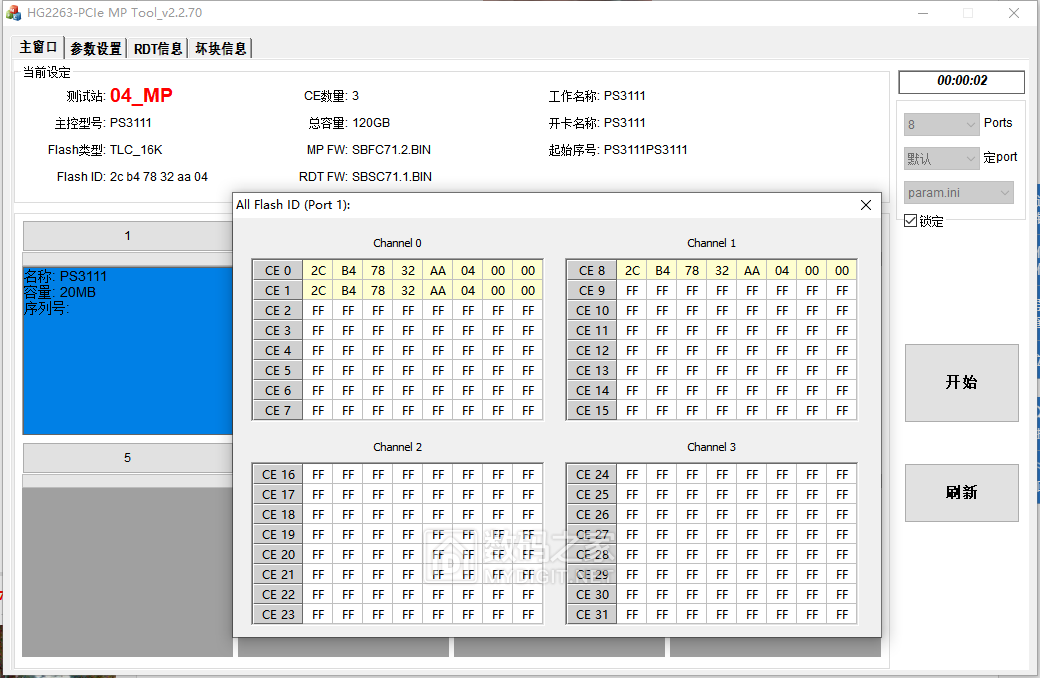Open the 坏块信息 tab
The image size is (1040, 678).
tap(221, 49)
